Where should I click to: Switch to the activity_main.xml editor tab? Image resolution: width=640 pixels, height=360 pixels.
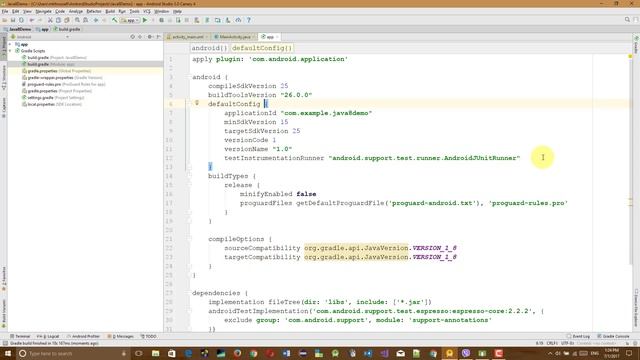pyautogui.click(x=187, y=37)
